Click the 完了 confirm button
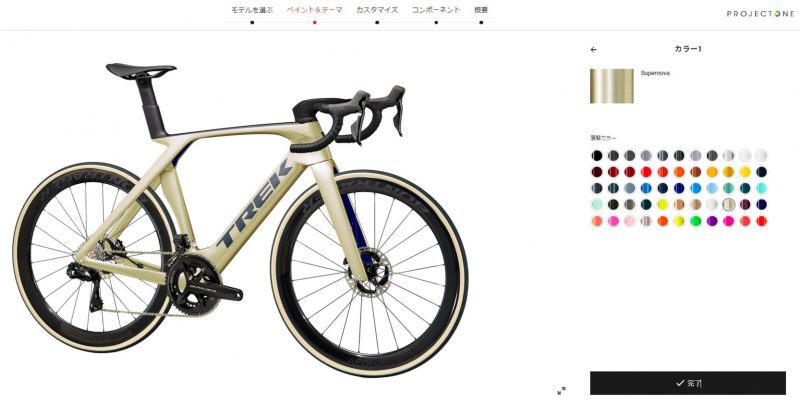 [688, 383]
